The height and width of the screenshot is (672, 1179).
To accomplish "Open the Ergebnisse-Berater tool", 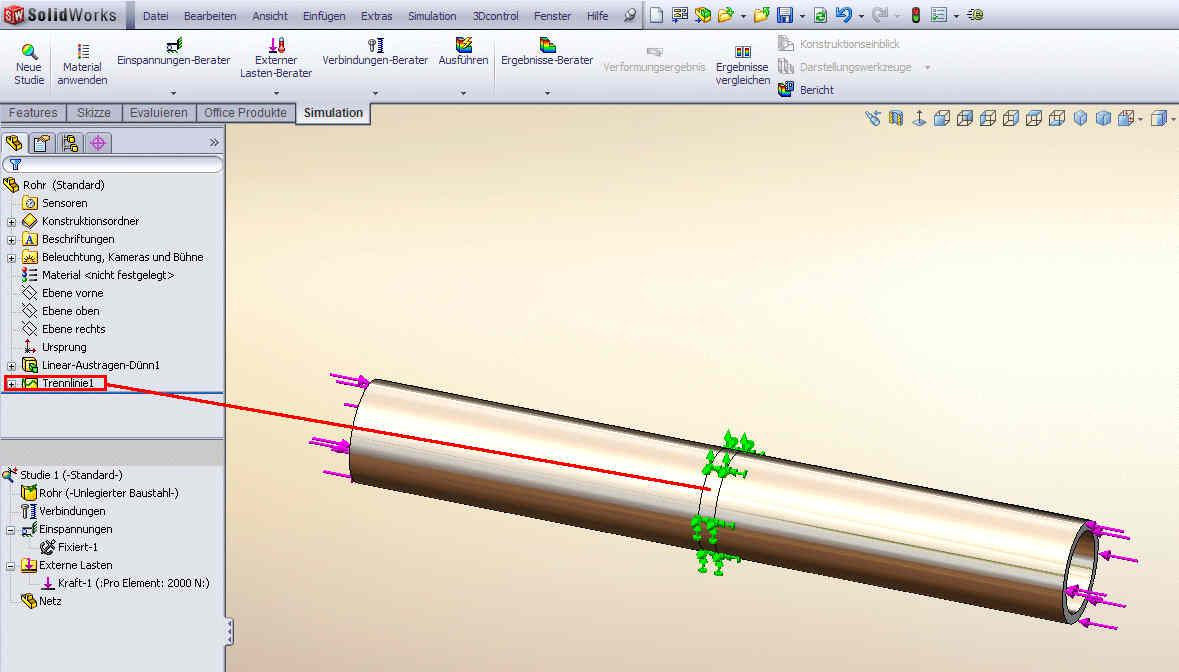I will click(x=547, y=53).
